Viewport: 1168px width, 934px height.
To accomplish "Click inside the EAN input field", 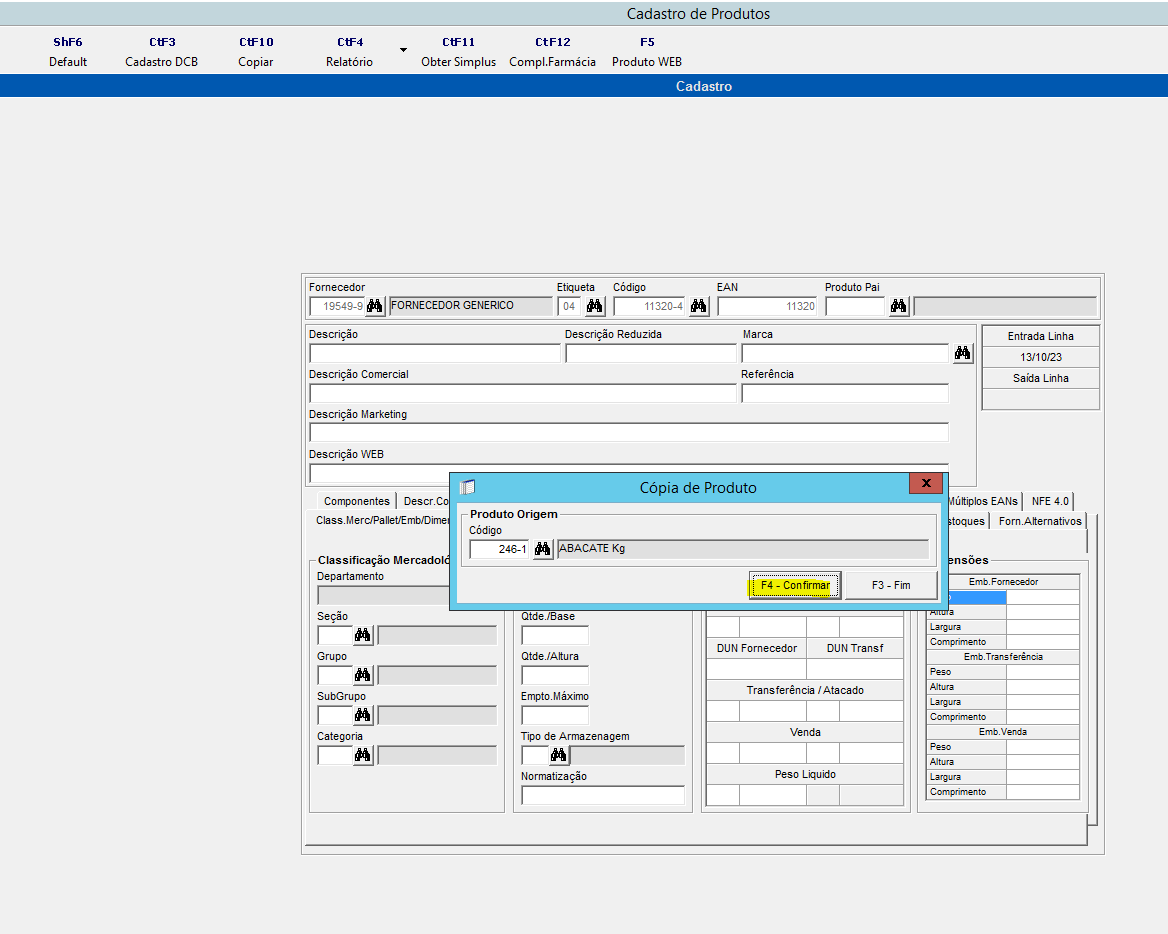I will pos(766,306).
